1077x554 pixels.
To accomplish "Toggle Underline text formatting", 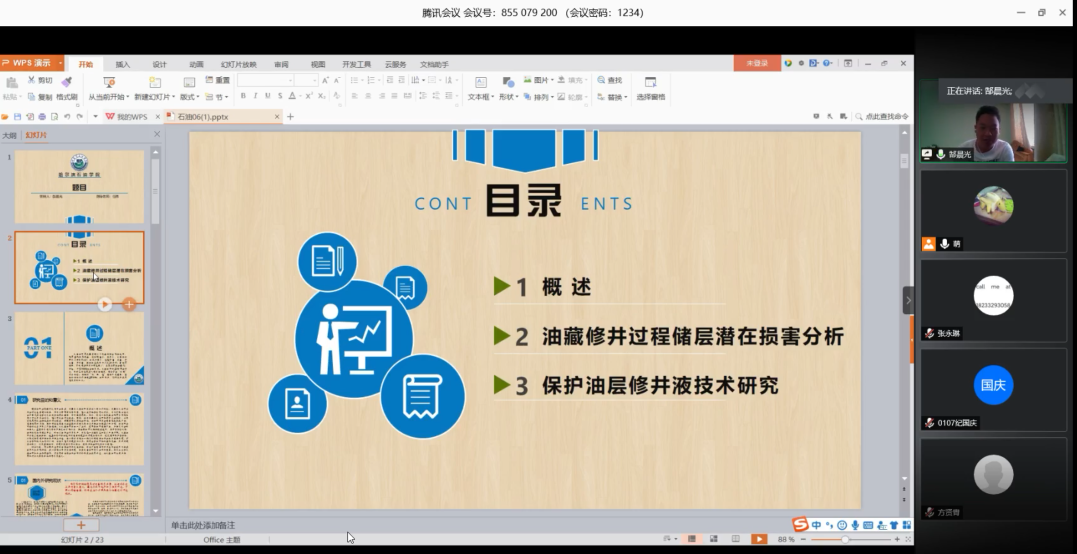I will (x=267, y=96).
